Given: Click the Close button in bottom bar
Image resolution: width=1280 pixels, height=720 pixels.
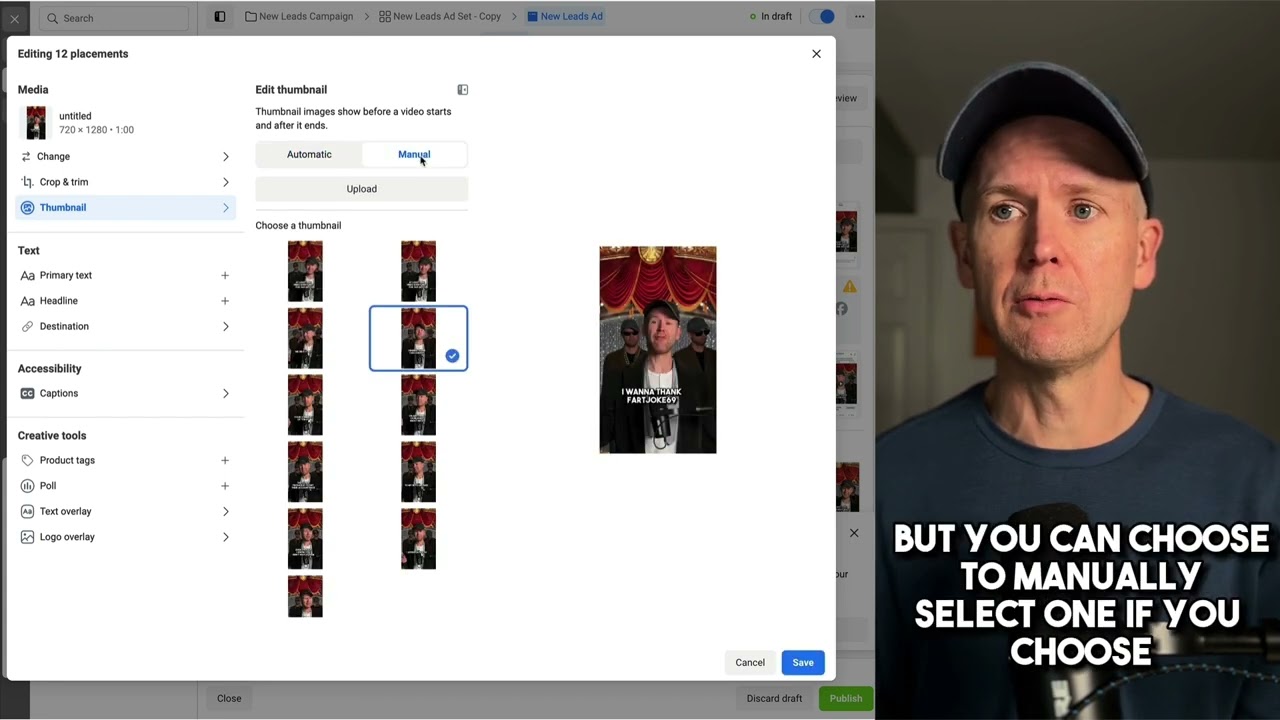Looking at the screenshot, I should 229,698.
